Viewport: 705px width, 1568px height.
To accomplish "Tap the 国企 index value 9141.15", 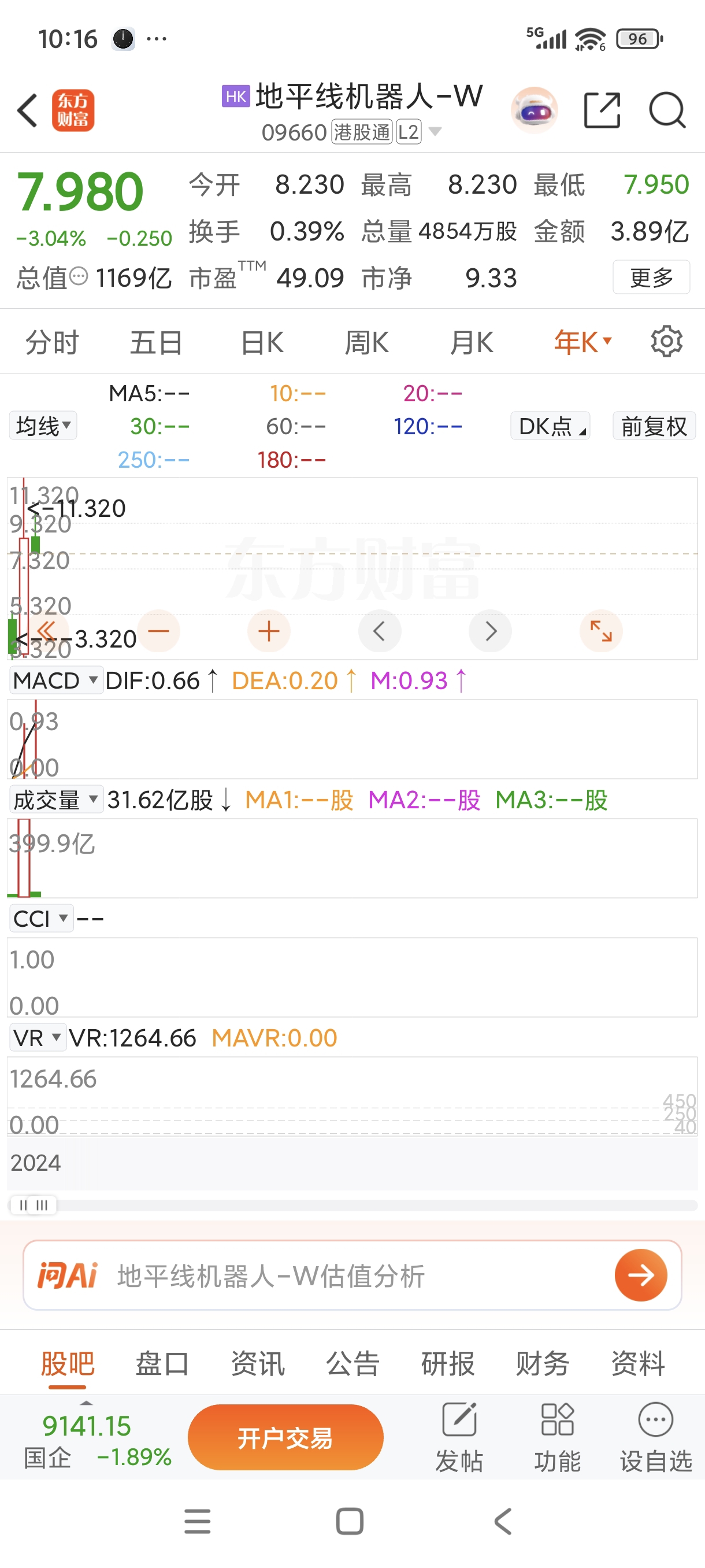I will point(86,1426).
